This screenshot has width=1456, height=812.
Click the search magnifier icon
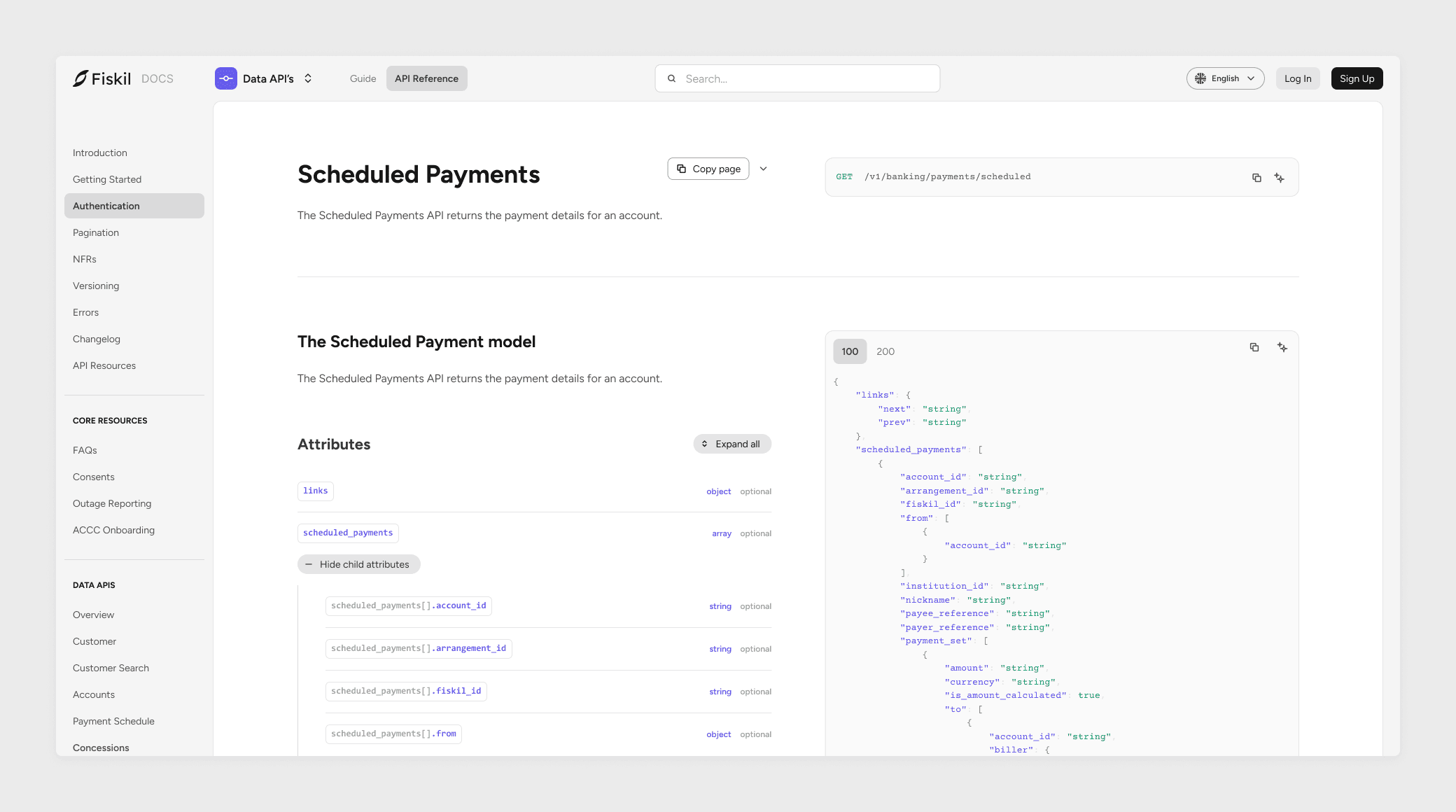coord(671,78)
